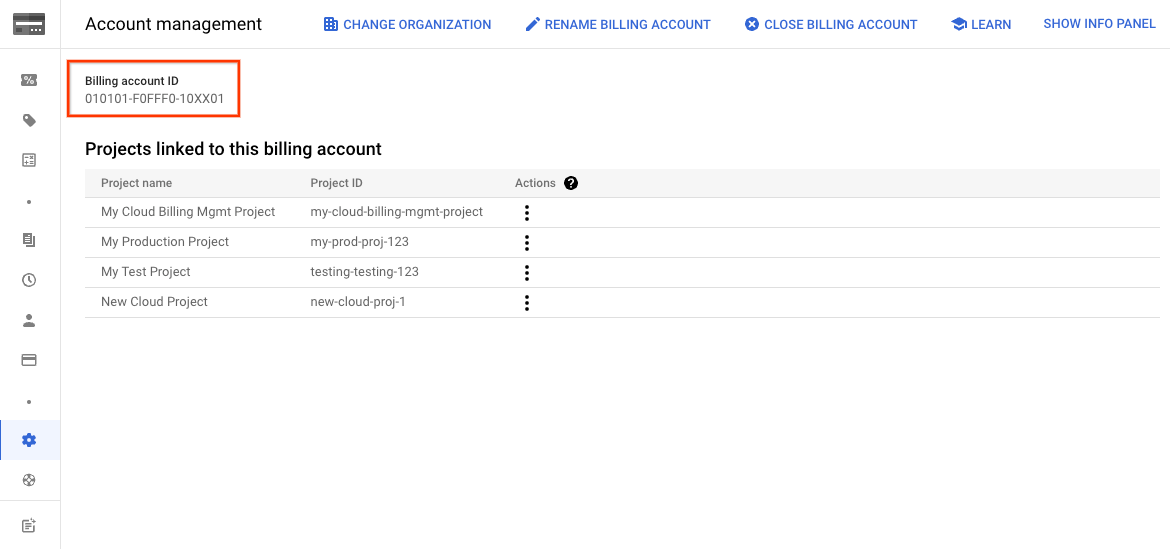Open the percent discount icon in sidebar
The height and width of the screenshot is (549, 1170).
pos(29,80)
